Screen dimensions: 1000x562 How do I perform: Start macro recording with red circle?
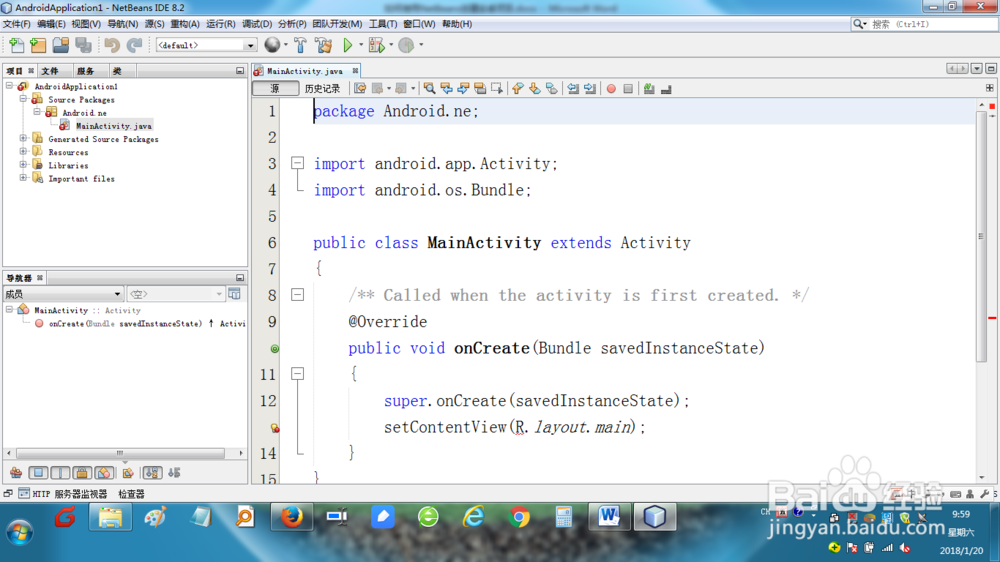point(611,89)
